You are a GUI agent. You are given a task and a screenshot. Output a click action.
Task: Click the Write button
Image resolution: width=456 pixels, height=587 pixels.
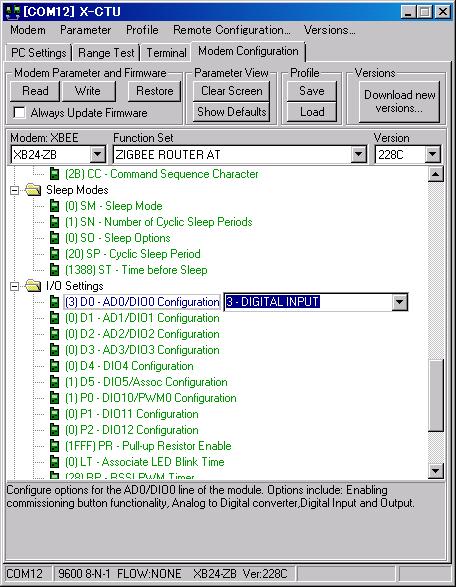pyautogui.click(x=88, y=91)
